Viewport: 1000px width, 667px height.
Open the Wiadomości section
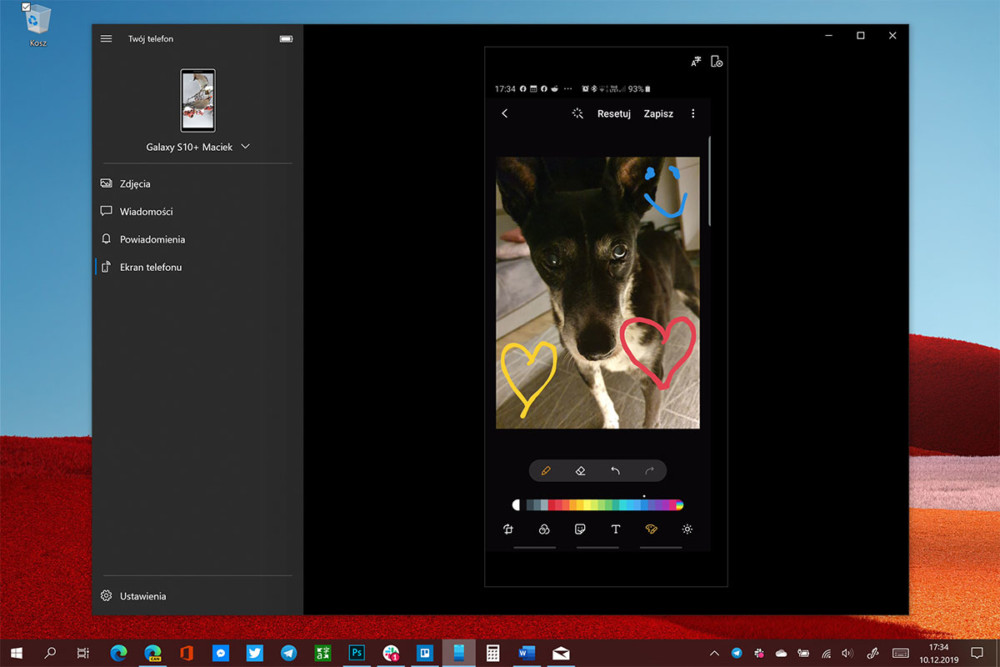[x=197, y=211]
